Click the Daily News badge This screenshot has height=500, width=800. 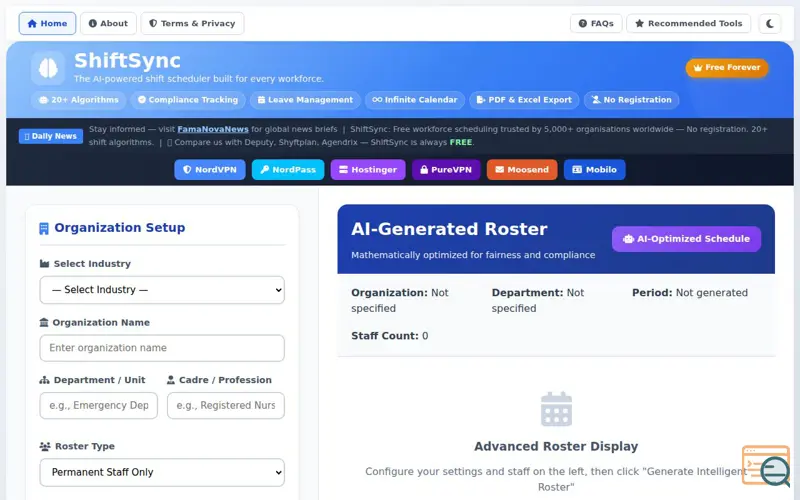tap(51, 136)
